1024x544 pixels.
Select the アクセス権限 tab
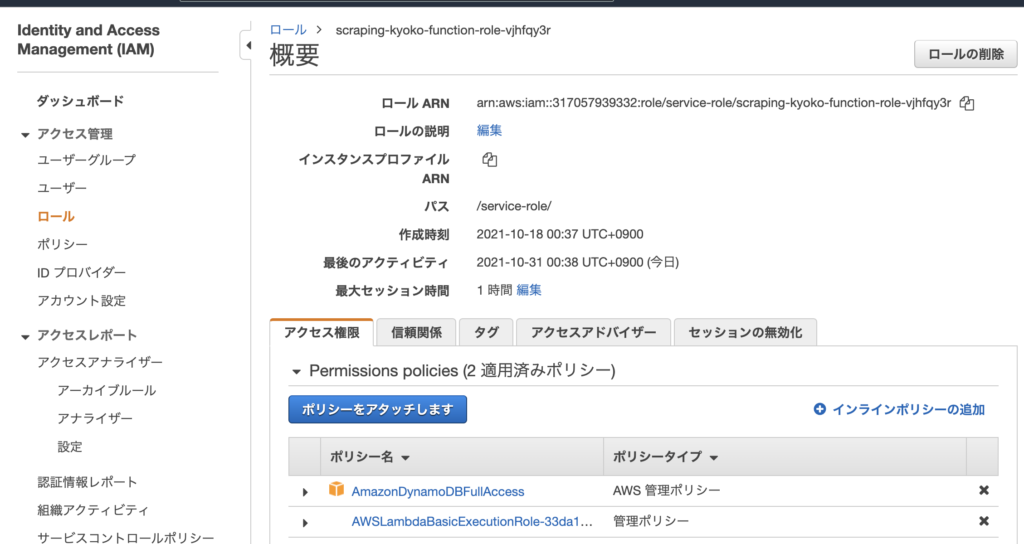(322, 332)
